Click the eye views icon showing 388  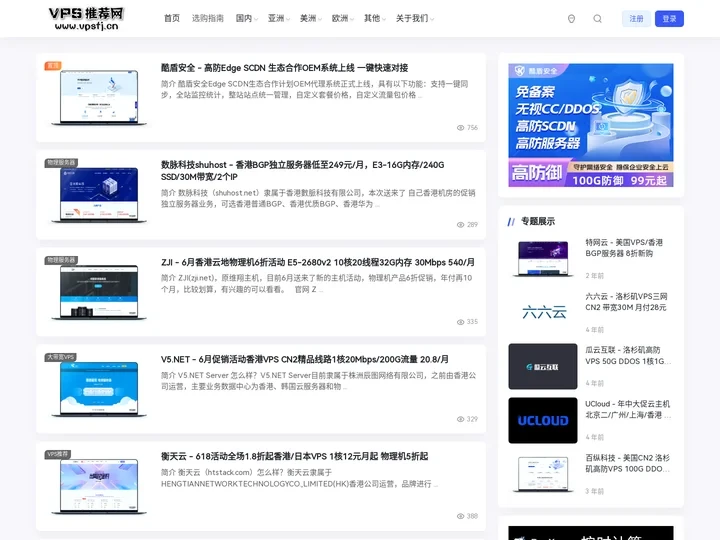tap(461, 516)
